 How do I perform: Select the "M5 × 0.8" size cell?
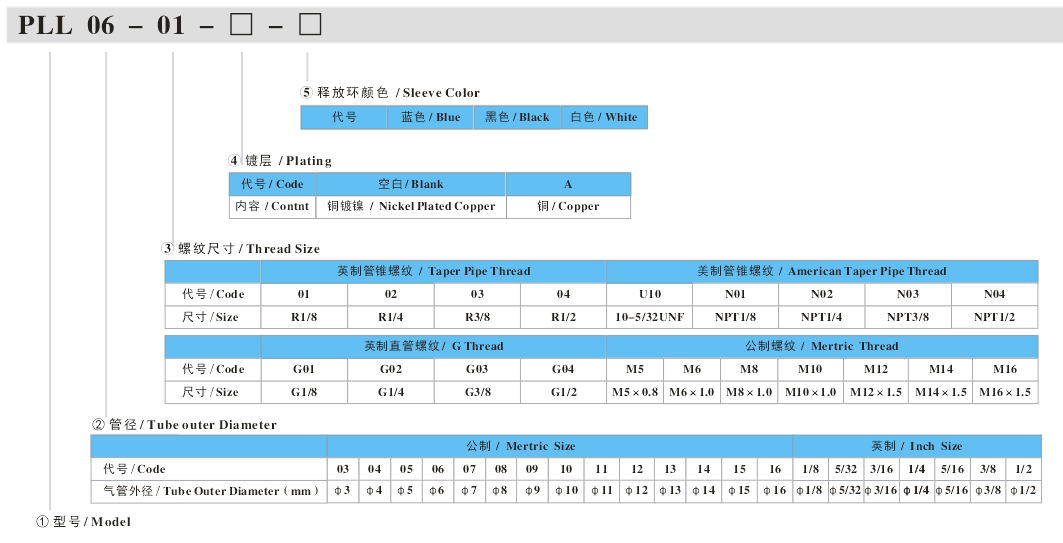(635, 393)
